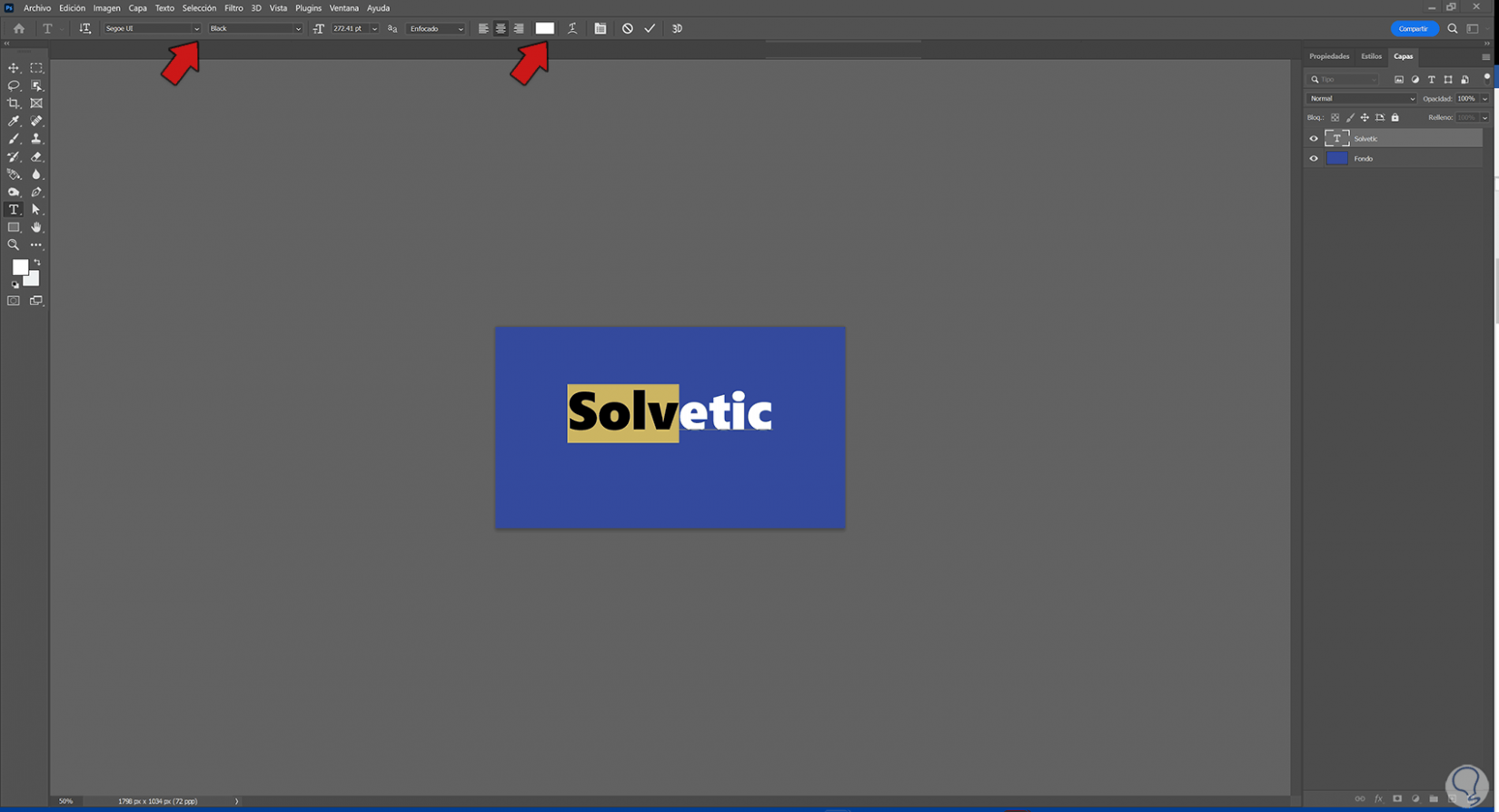Right align the text
The width and height of the screenshot is (1499, 812).
point(519,28)
